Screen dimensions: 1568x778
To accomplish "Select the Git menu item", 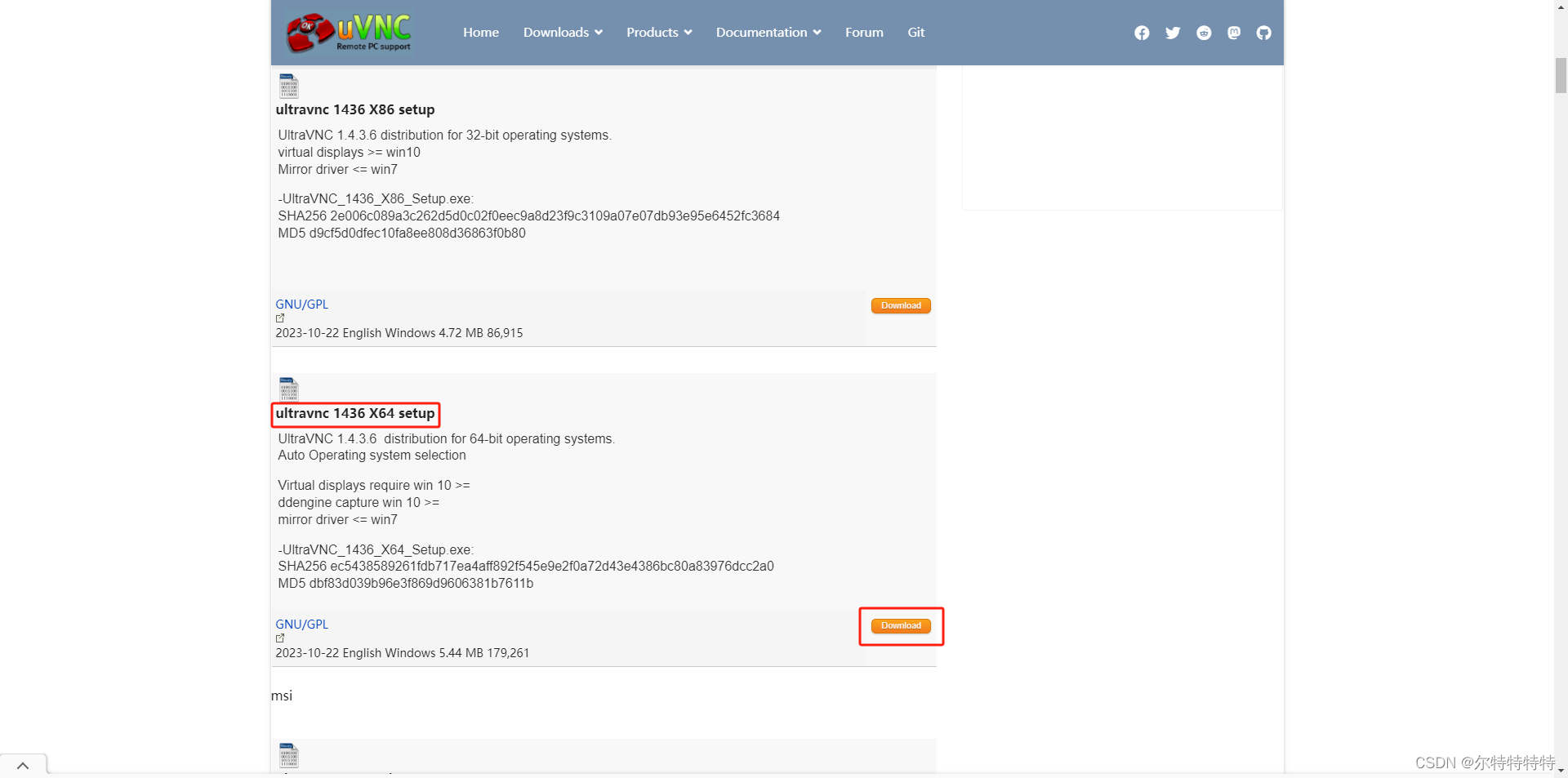I will [x=915, y=32].
